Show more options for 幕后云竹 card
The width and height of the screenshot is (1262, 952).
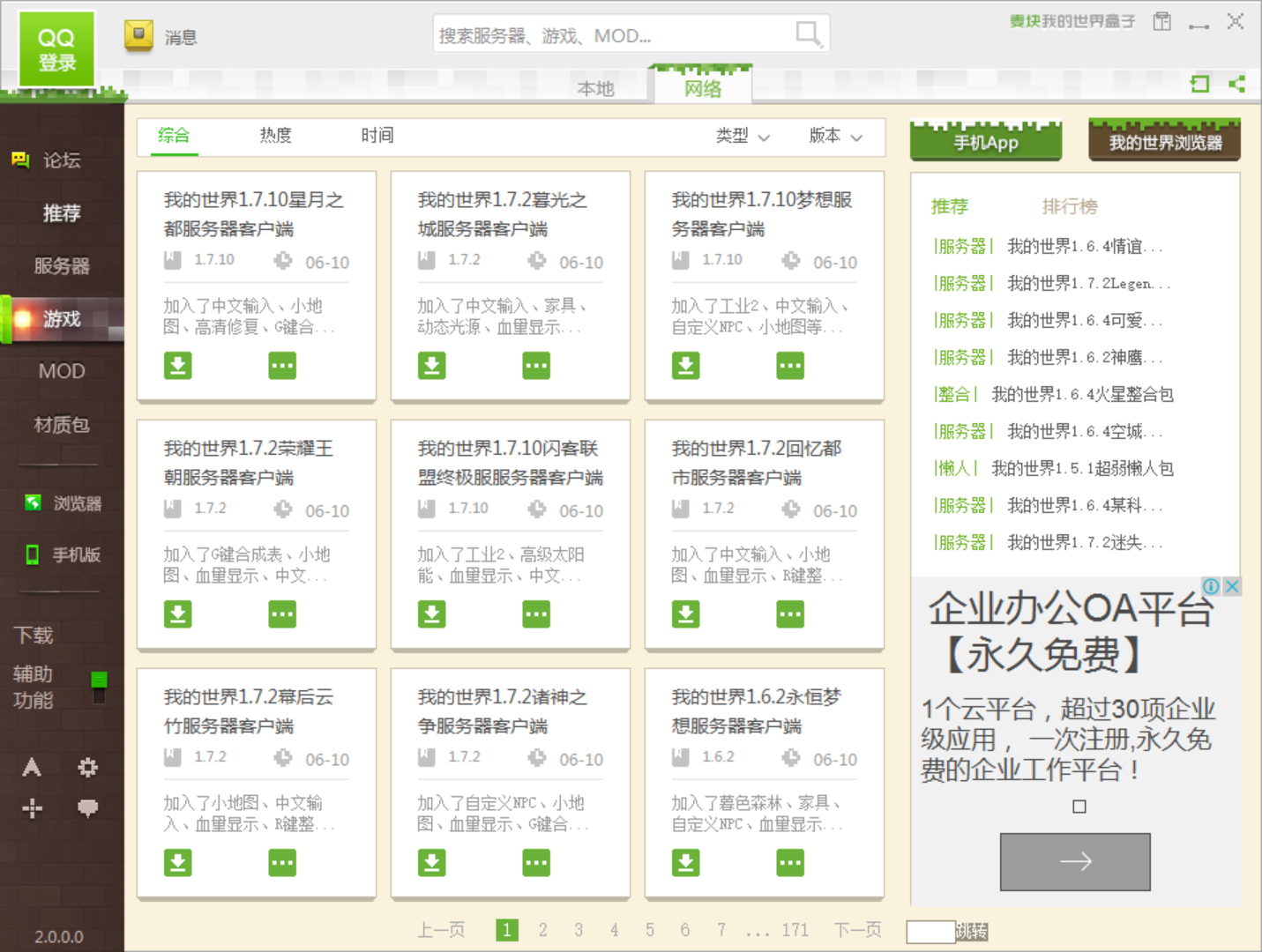[x=282, y=862]
